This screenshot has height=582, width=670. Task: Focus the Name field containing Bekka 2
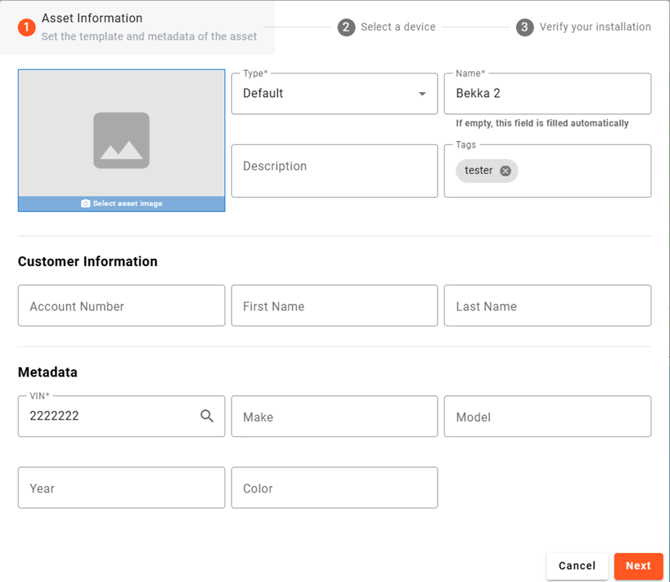pos(547,94)
